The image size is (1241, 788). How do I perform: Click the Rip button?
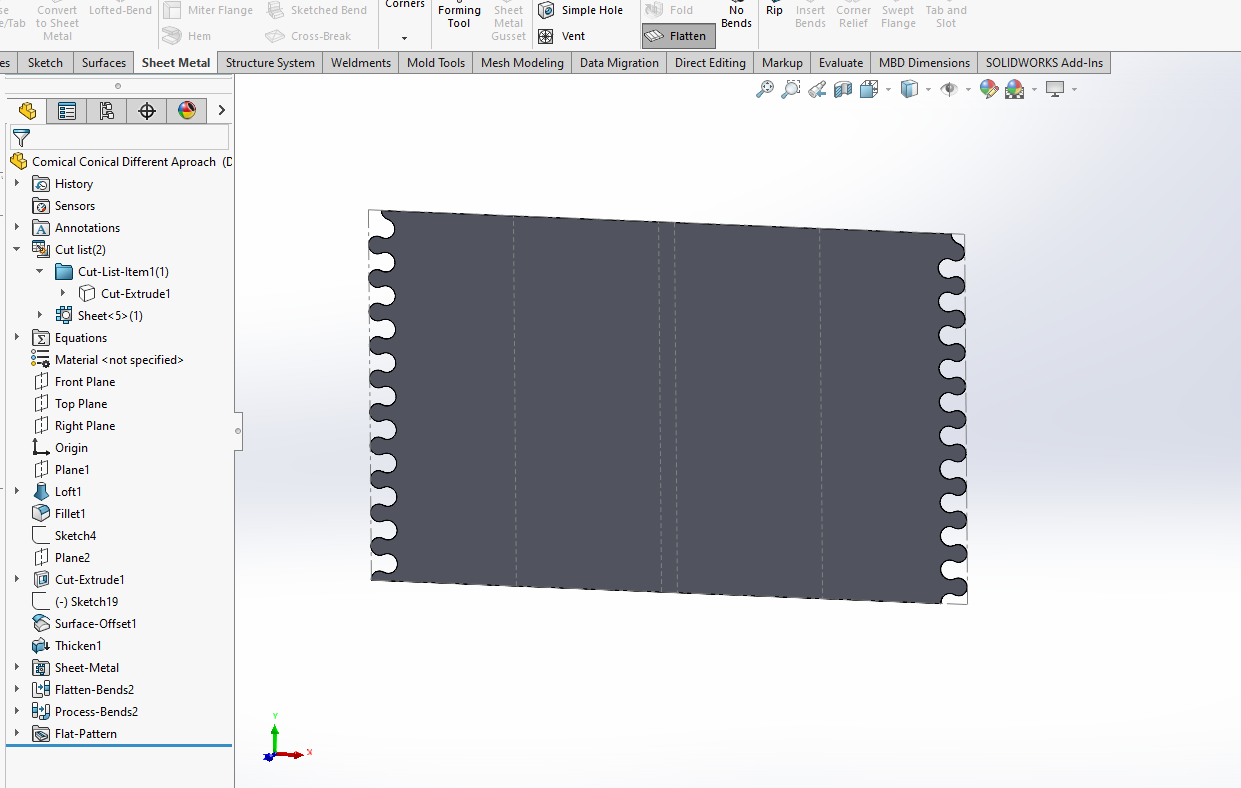[774, 10]
